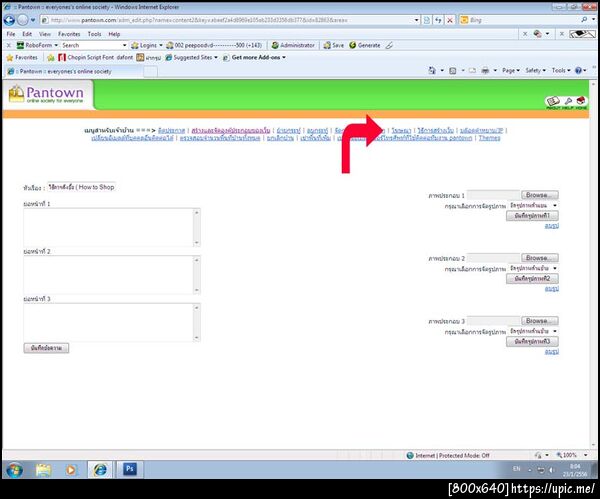The height and width of the screenshot is (499, 600).
Task: Open Favorites star button
Action: (22, 57)
